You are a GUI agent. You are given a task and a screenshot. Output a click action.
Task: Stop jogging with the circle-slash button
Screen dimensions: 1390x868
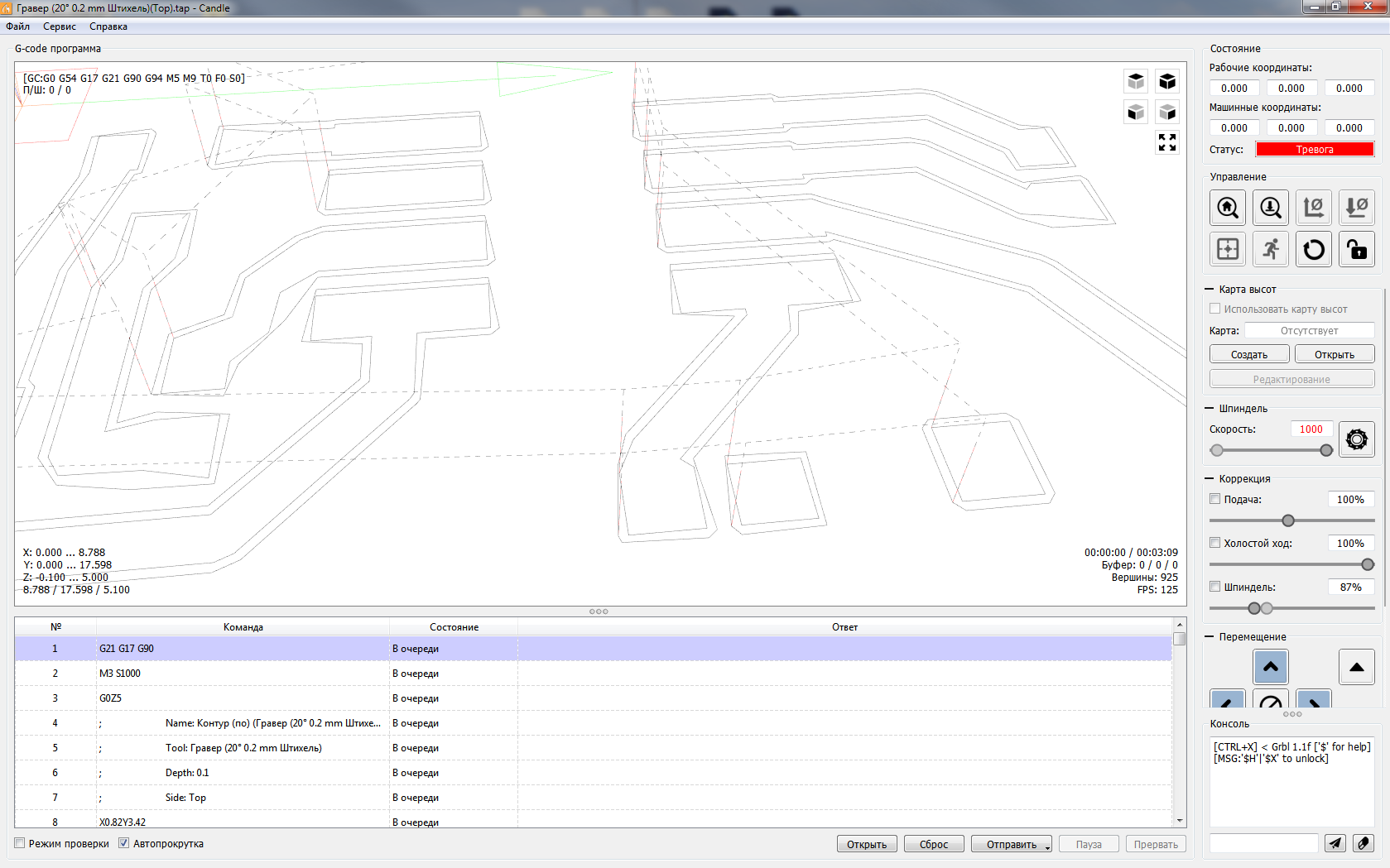coord(1271,699)
